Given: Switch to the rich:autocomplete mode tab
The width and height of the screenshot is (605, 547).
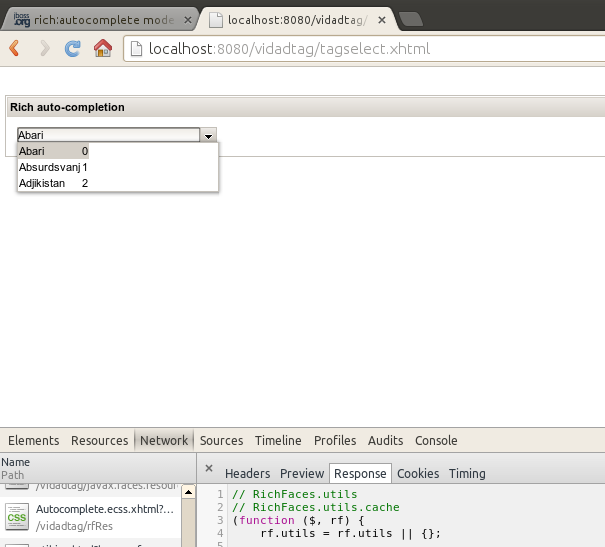Looking at the screenshot, I should [100, 19].
